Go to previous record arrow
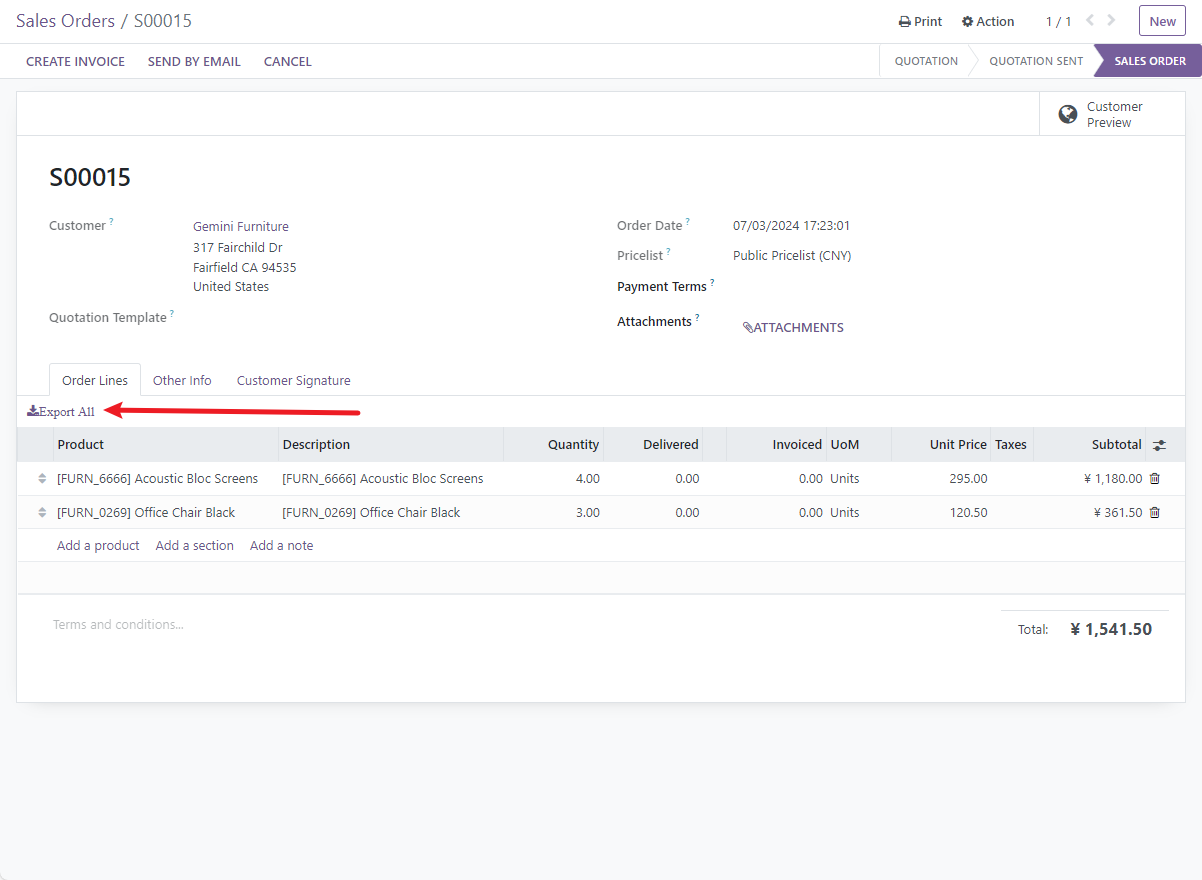 [1090, 21]
